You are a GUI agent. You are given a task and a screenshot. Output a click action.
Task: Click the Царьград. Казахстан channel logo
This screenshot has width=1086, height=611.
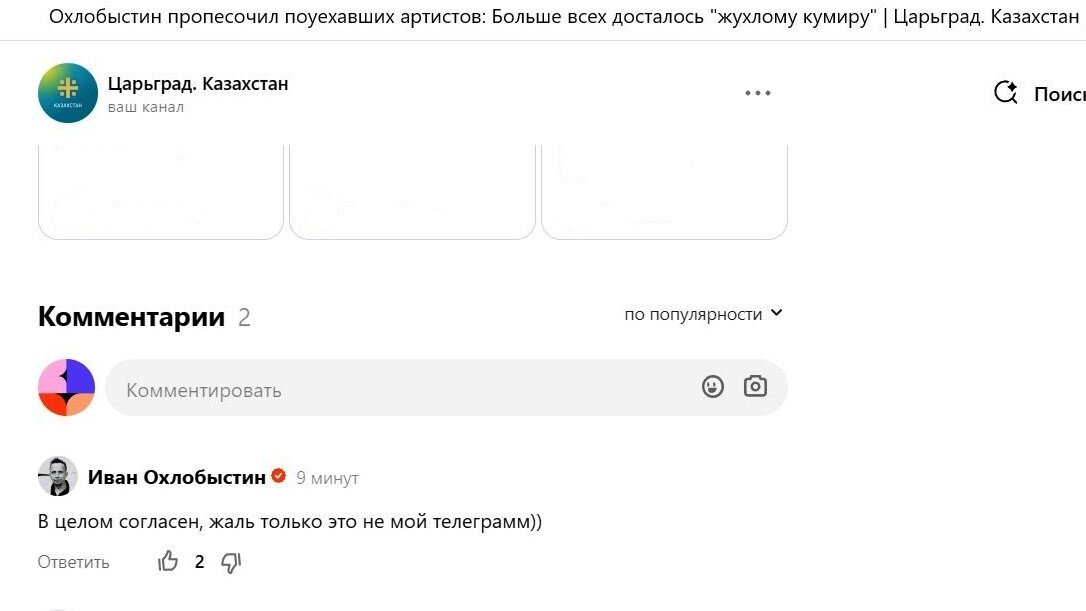point(66,92)
